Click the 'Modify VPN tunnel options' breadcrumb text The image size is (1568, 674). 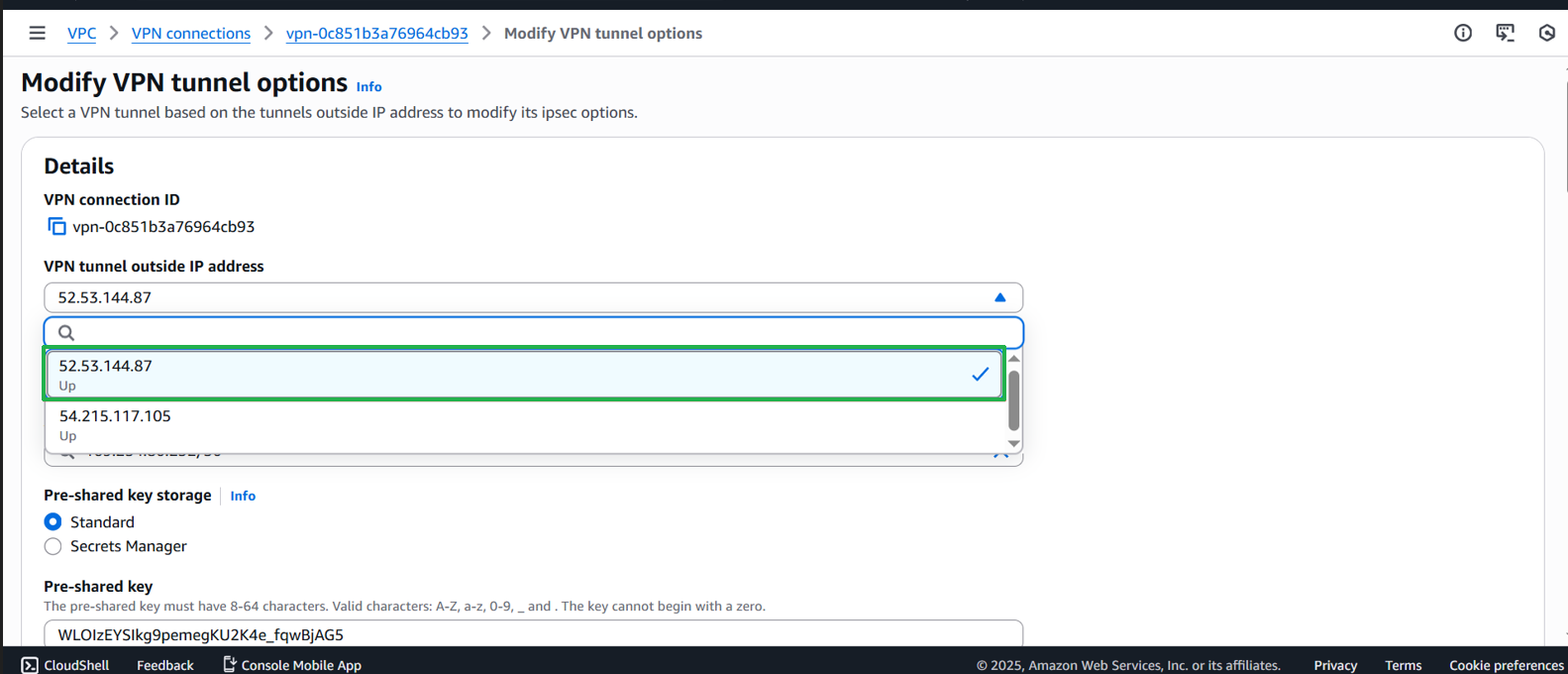603,33
